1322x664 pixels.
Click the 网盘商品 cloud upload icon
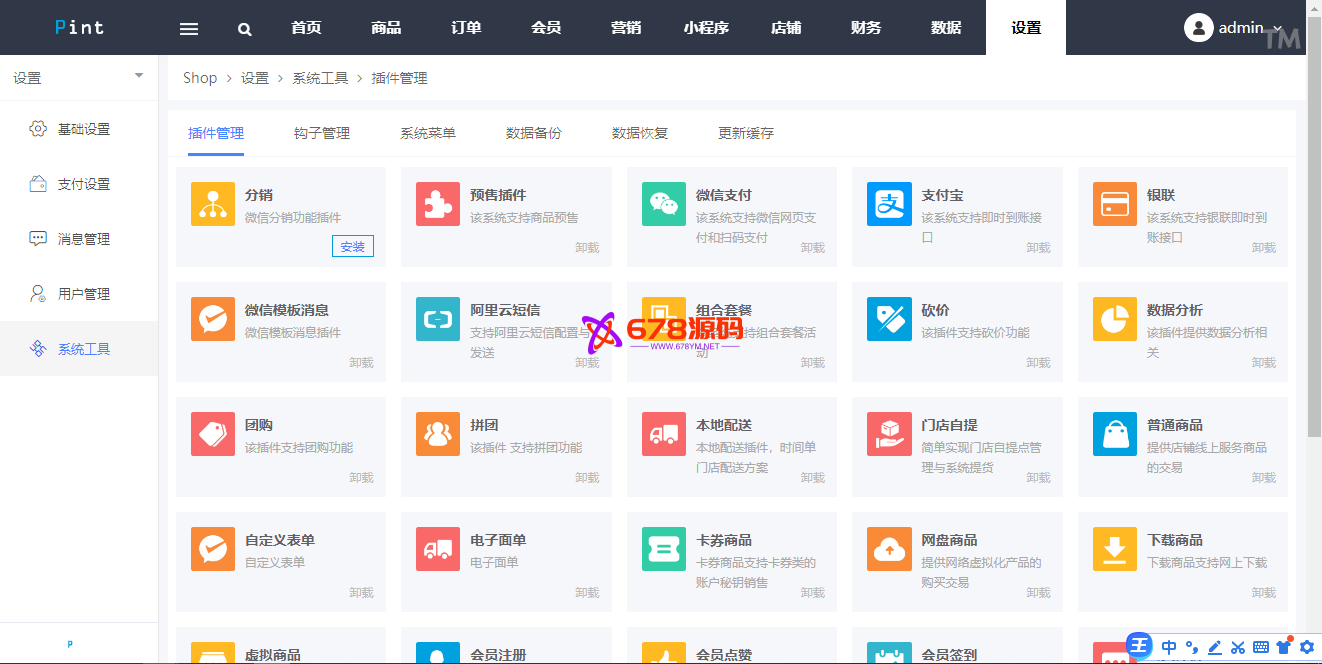pyautogui.click(x=889, y=549)
